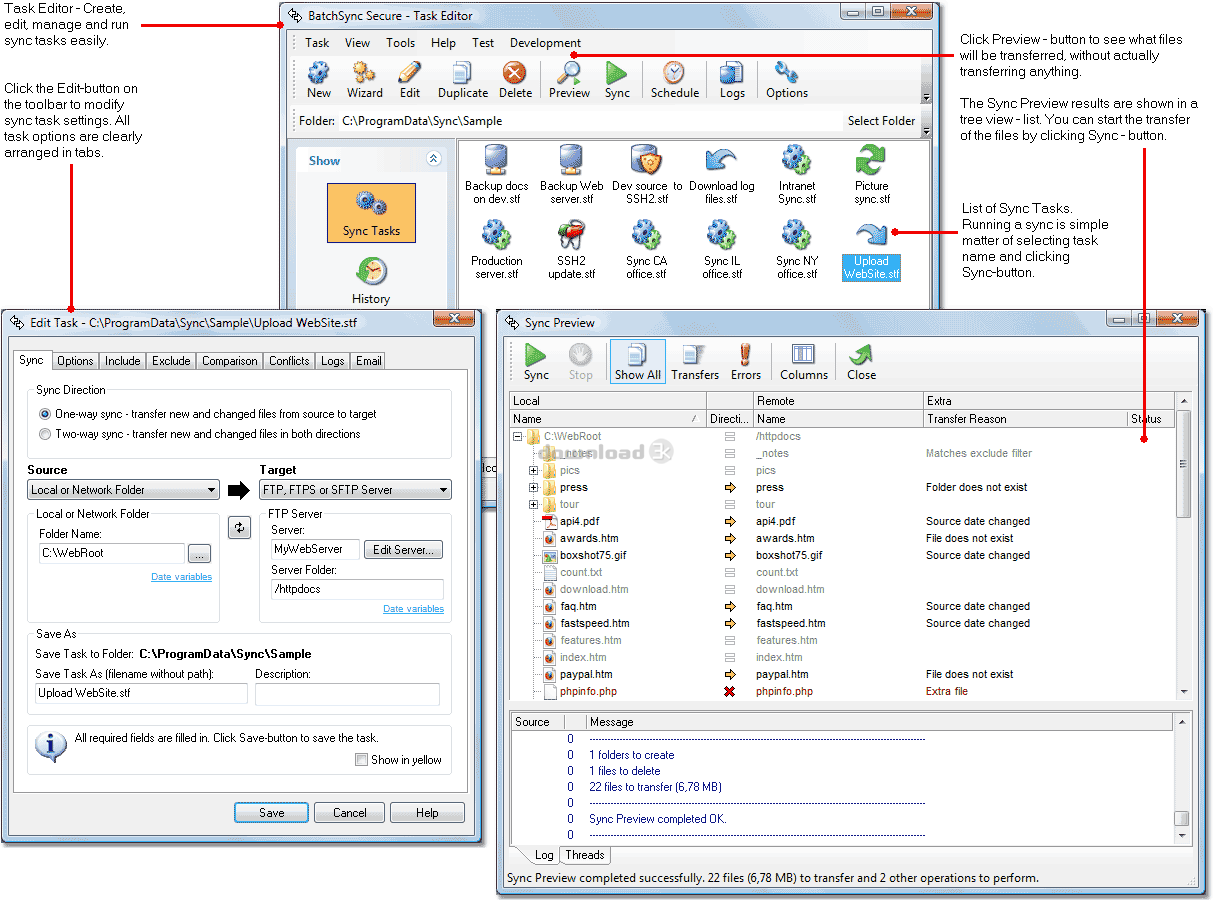Expand the pics folder node
Viewport: 1213px width, 902px height.
click(534, 470)
